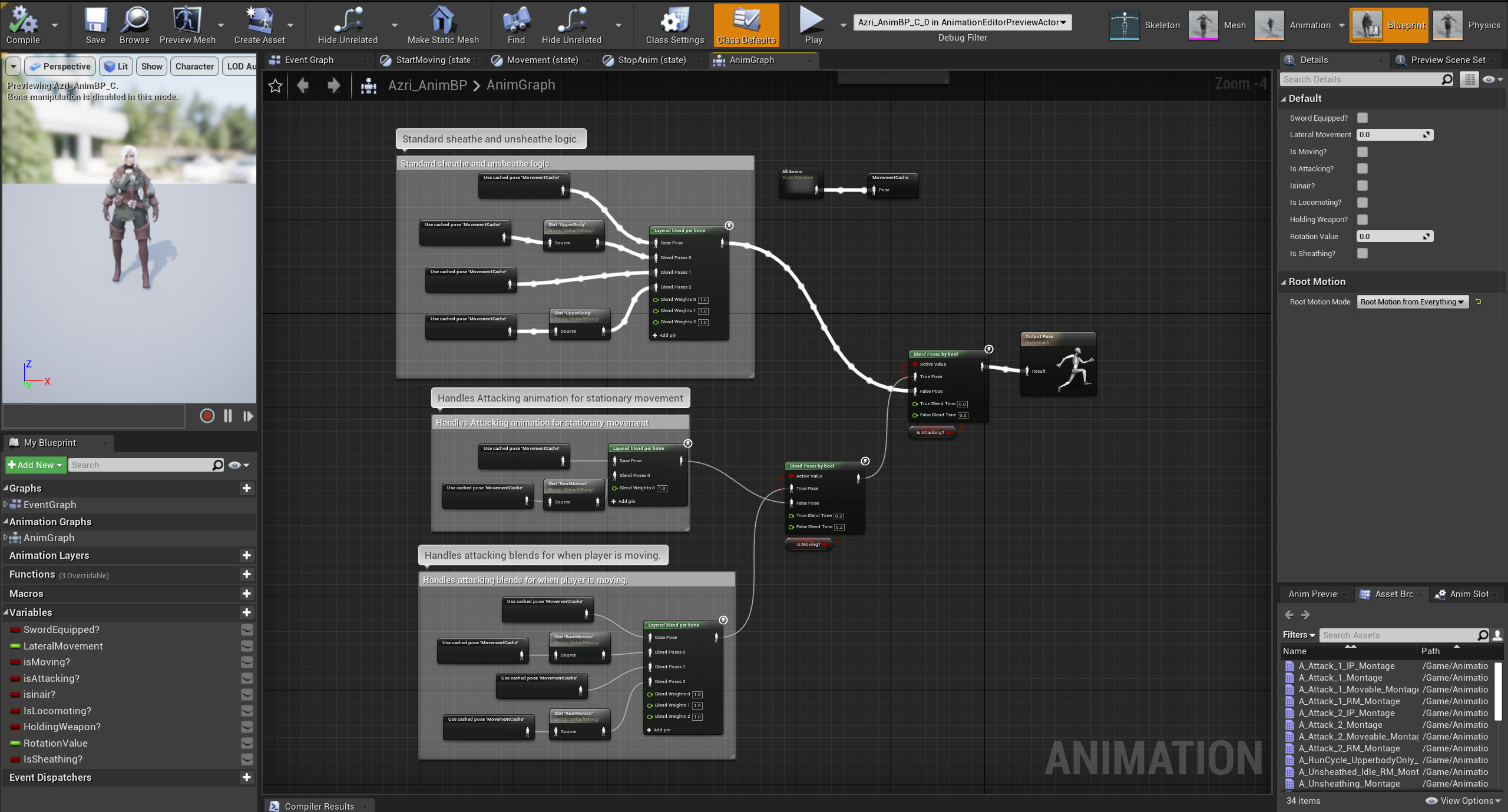Open Find to search the blueprint
The image size is (1508, 812).
click(x=515, y=25)
